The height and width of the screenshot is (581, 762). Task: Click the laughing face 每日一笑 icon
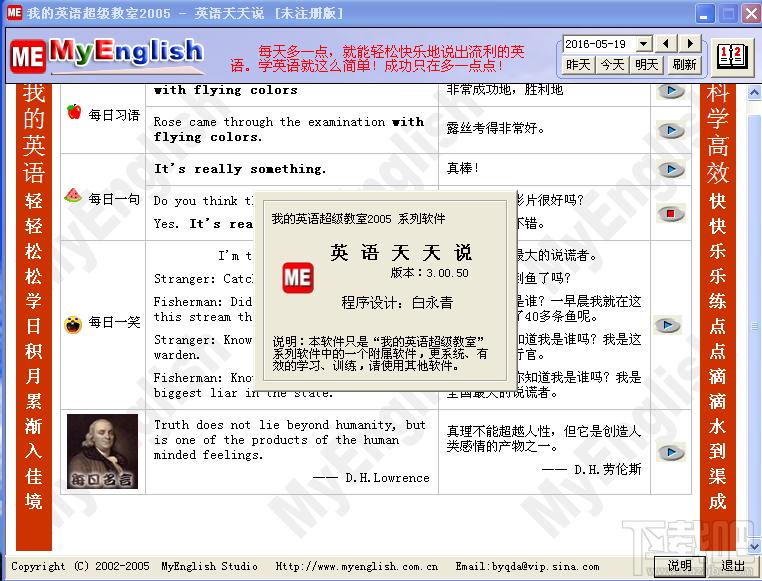(73, 324)
